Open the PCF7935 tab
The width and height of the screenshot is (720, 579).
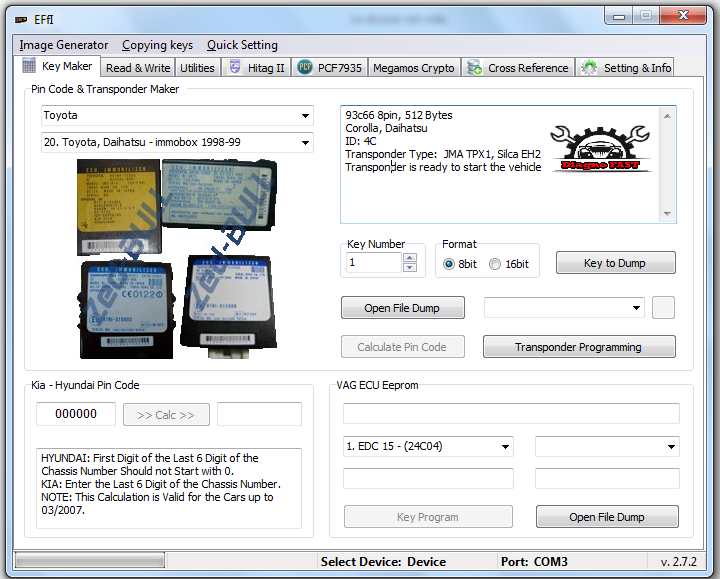pyautogui.click(x=330, y=68)
